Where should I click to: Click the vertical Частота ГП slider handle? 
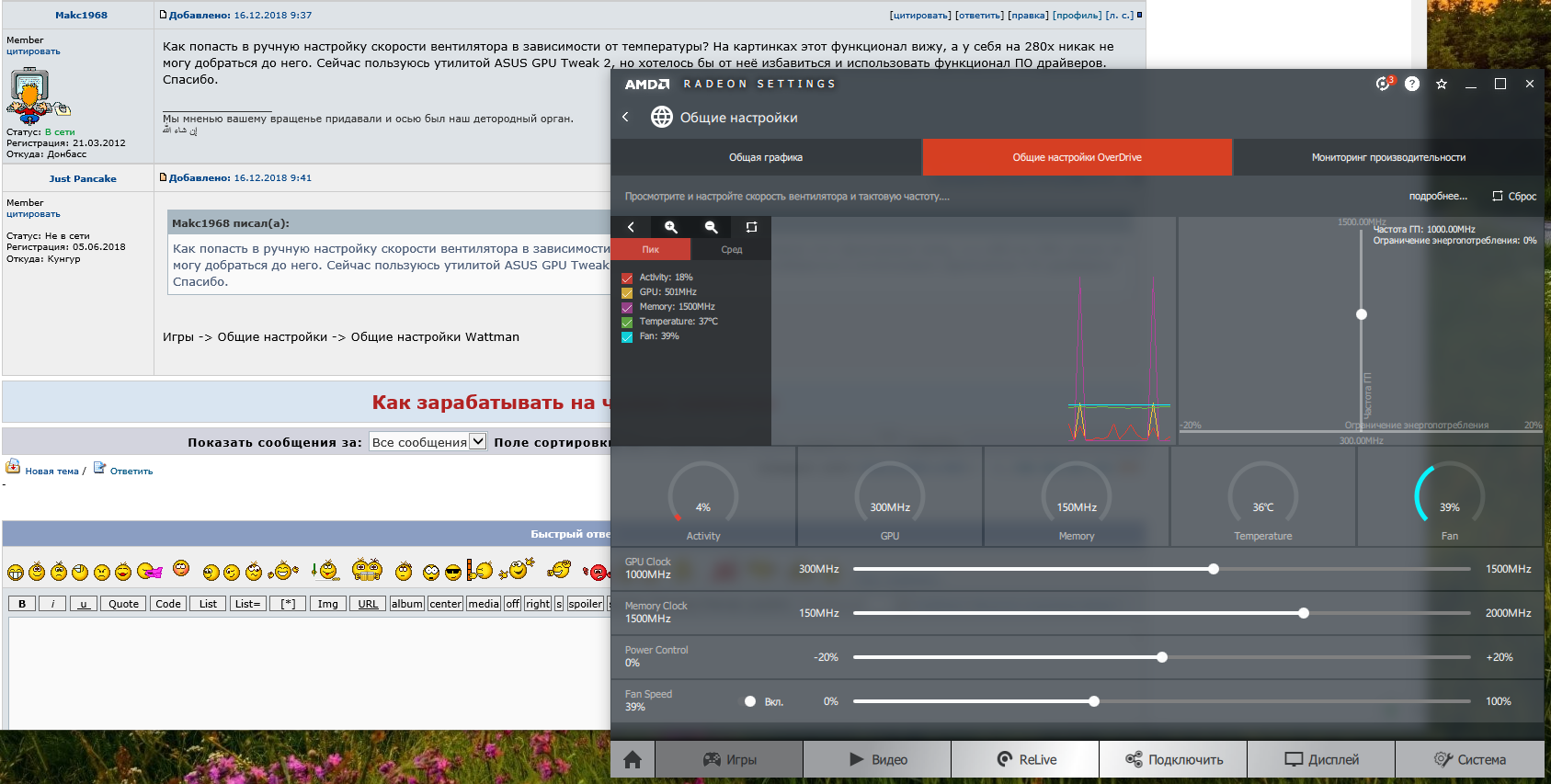1362,314
